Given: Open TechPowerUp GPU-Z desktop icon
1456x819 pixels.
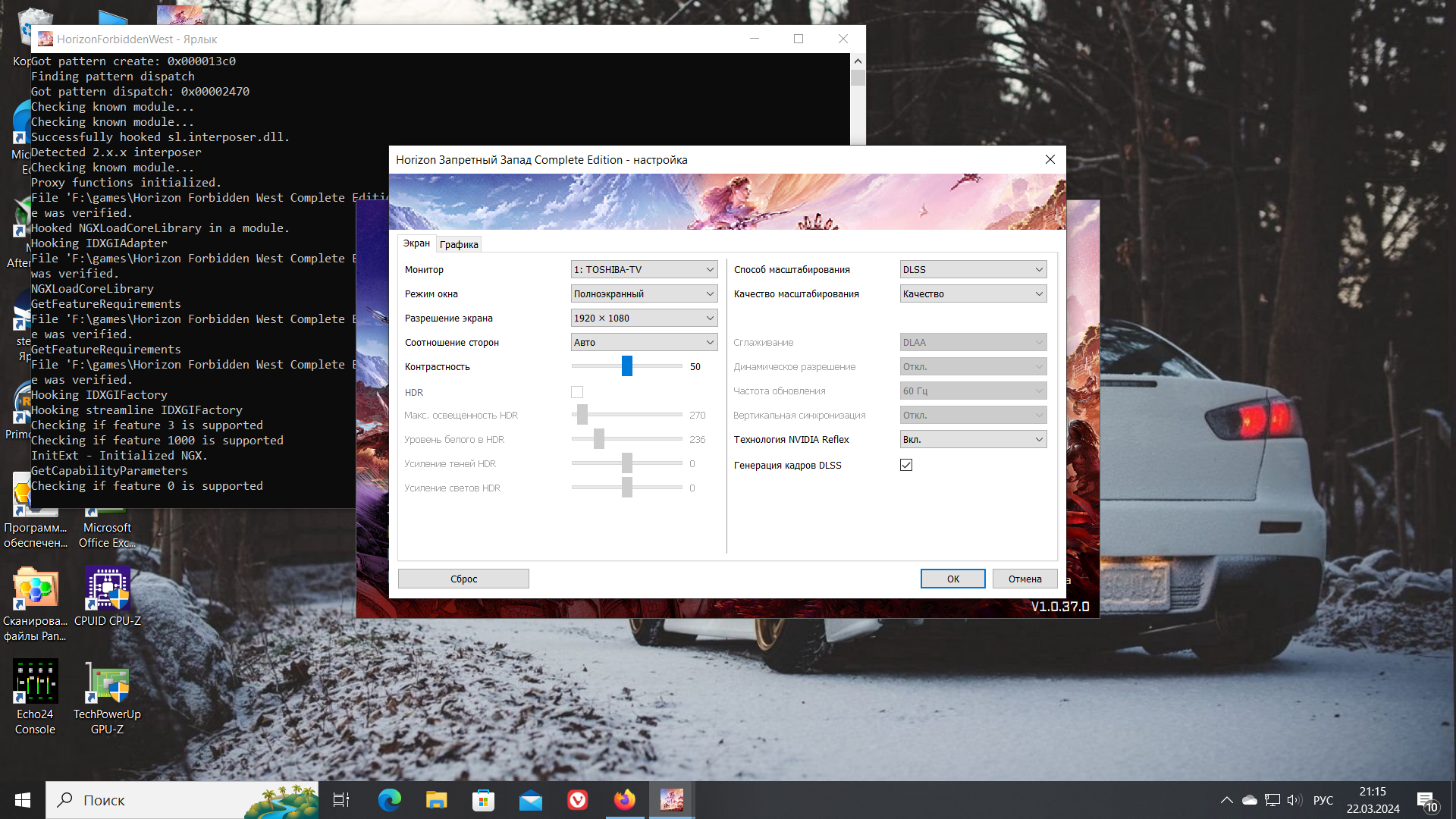Looking at the screenshot, I should coord(107,683).
